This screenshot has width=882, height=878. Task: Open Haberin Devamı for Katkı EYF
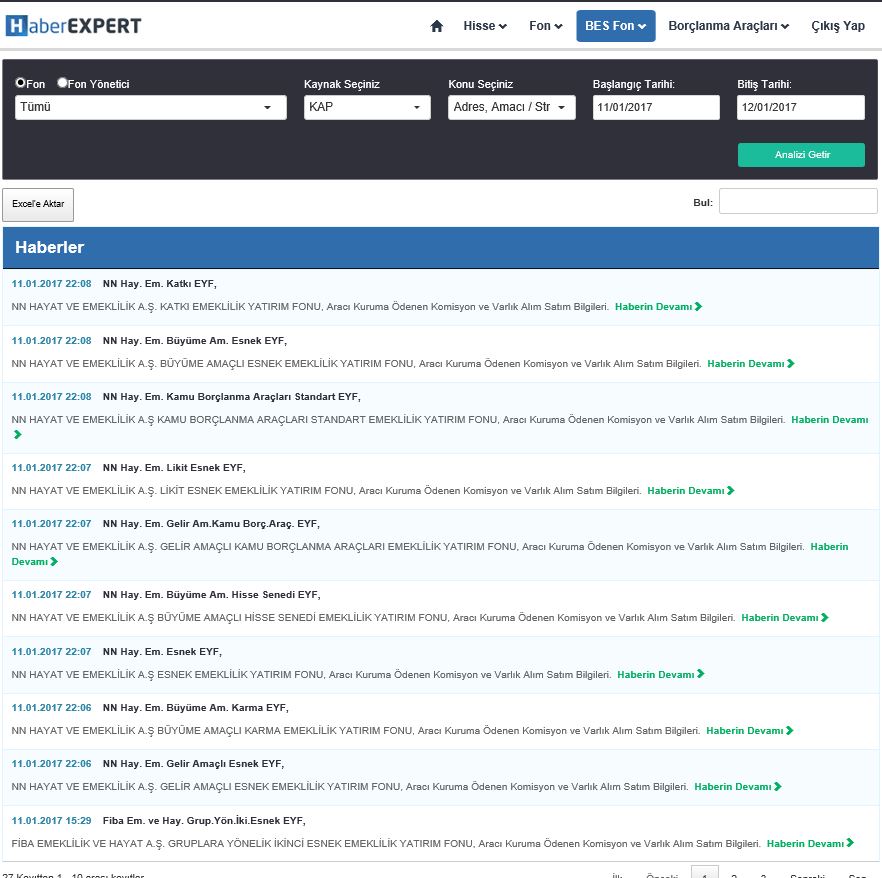(658, 307)
